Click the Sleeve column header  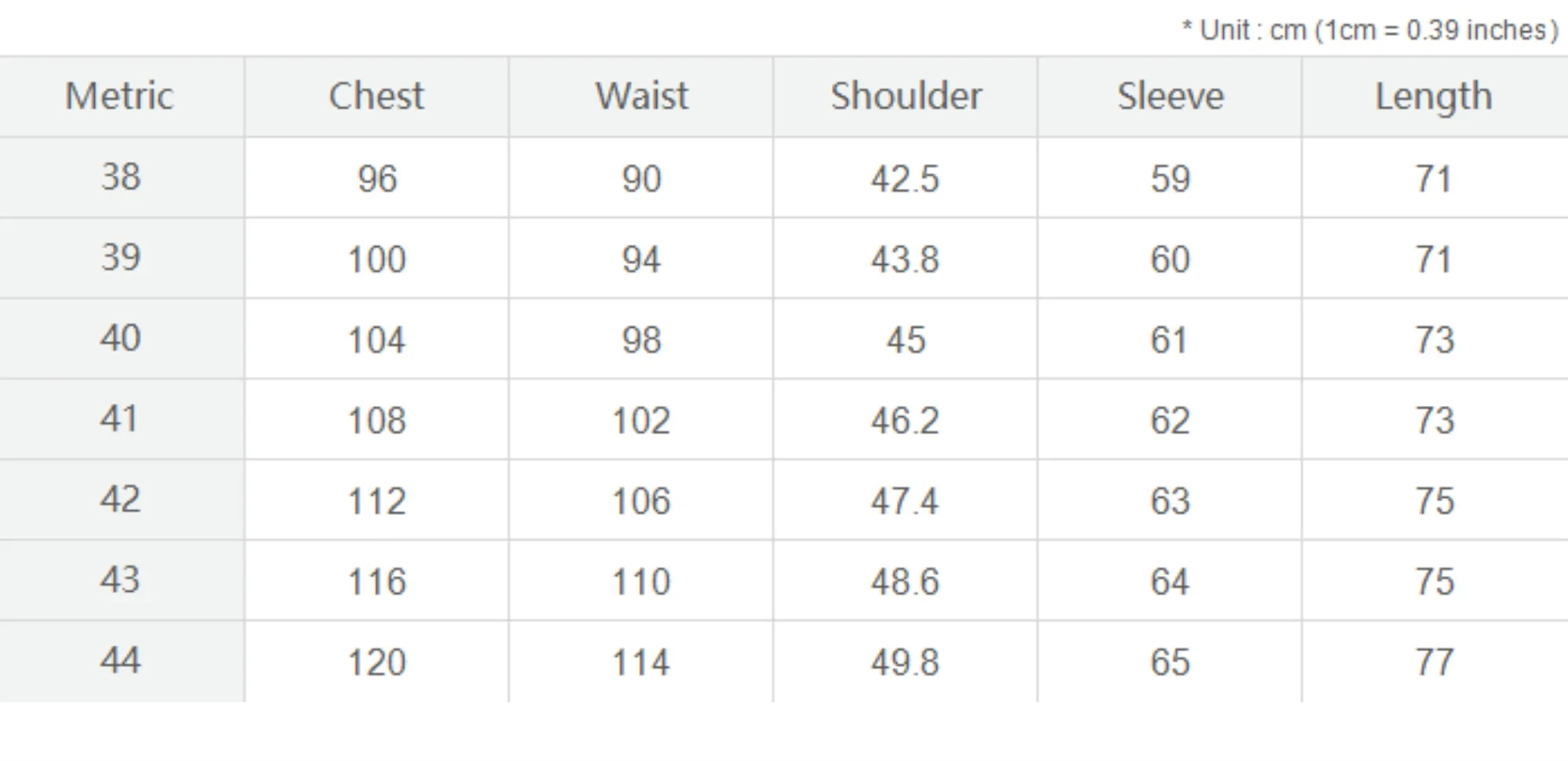(x=1170, y=96)
